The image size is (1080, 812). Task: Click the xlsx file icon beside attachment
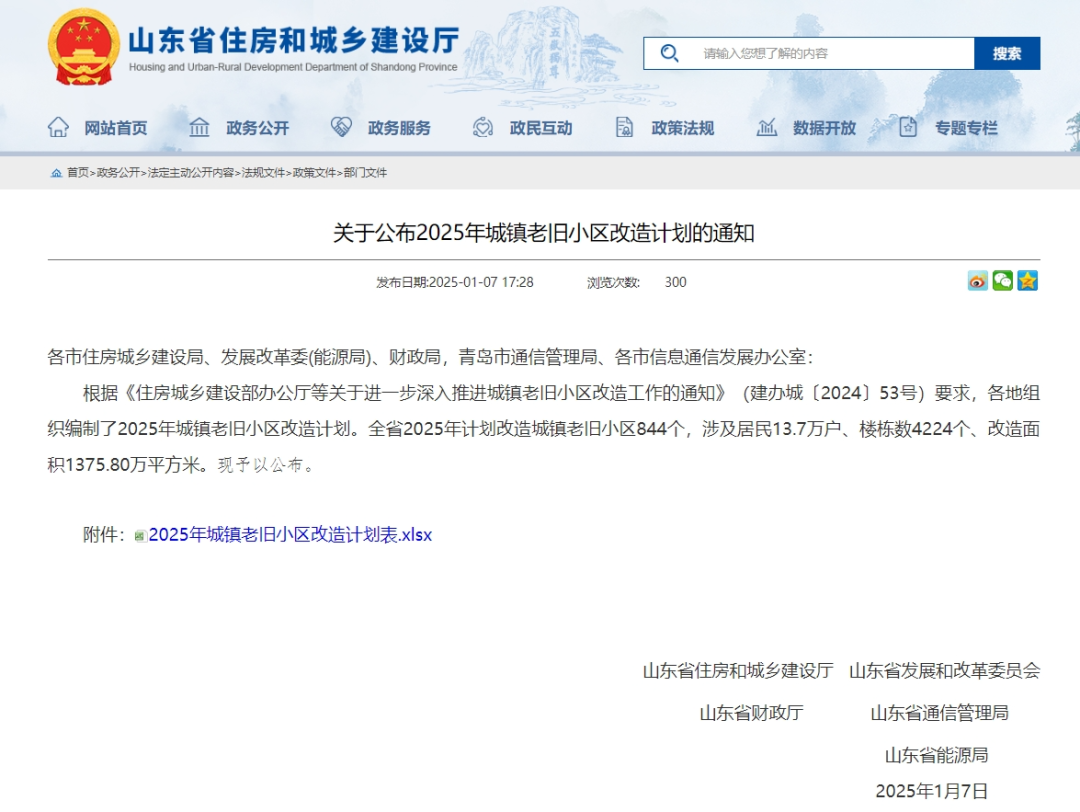140,536
